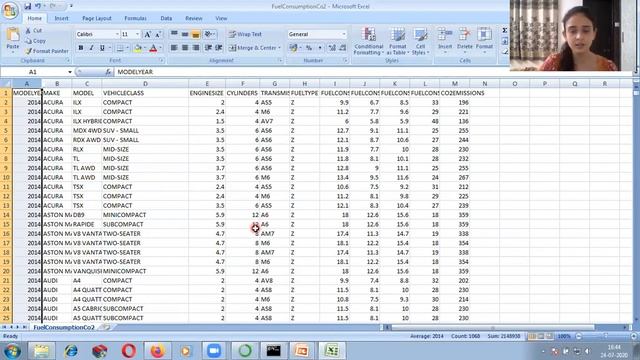
Task: Click the Insert Function fx button
Action: (x=108, y=72)
